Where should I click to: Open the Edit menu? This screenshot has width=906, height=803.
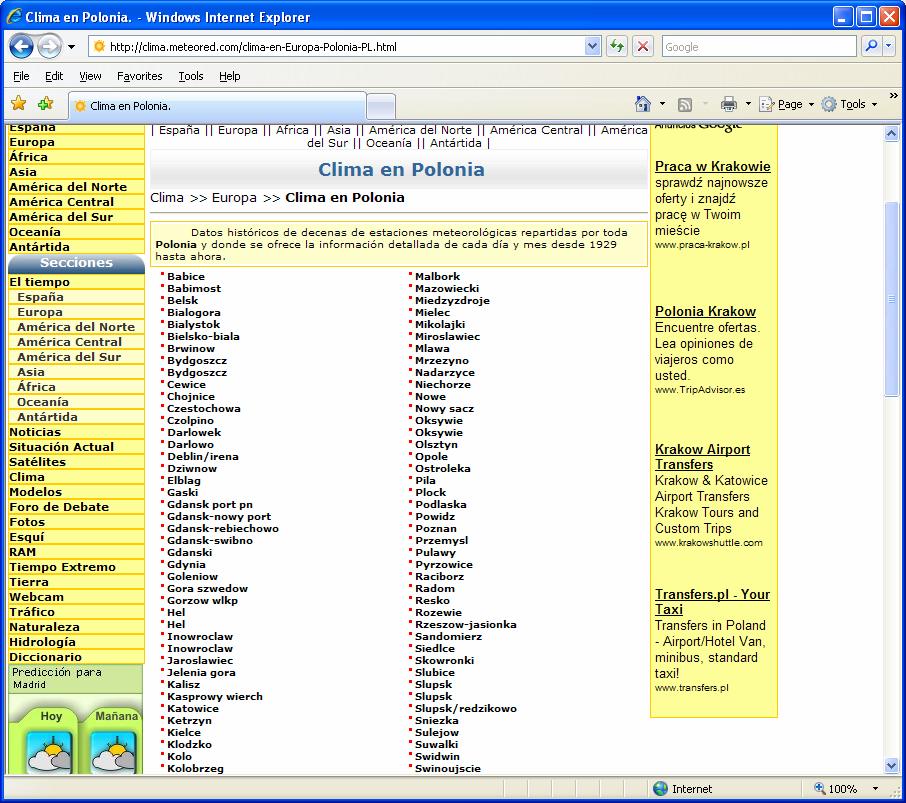coord(54,76)
